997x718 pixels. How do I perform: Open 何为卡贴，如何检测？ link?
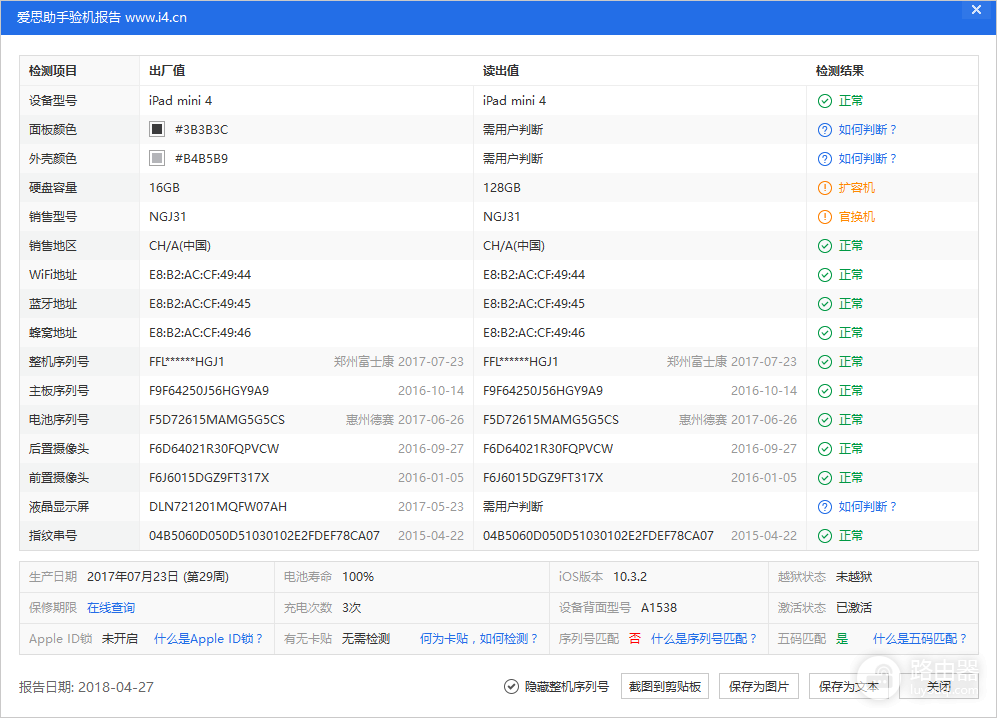(x=479, y=639)
